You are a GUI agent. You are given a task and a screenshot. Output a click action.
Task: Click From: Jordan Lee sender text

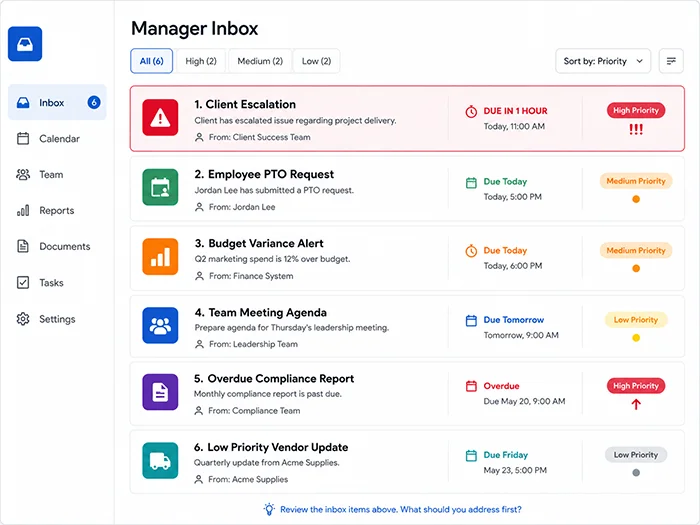(242, 207)
